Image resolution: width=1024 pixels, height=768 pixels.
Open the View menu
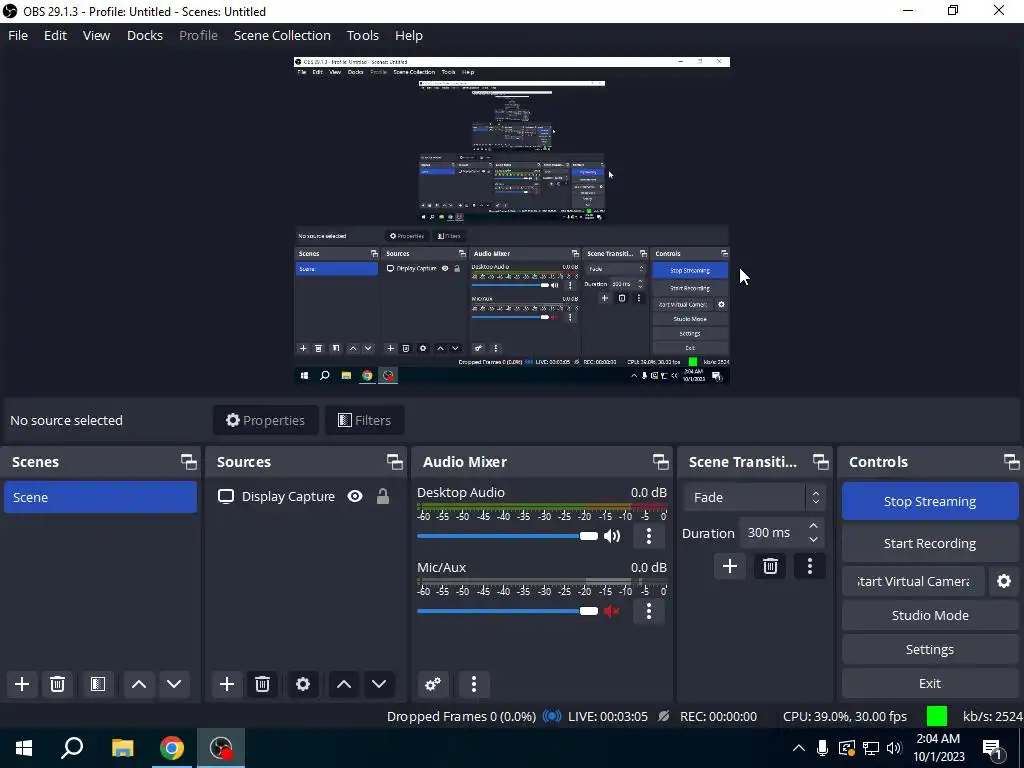pyautogui.click(x=96, y=35)
